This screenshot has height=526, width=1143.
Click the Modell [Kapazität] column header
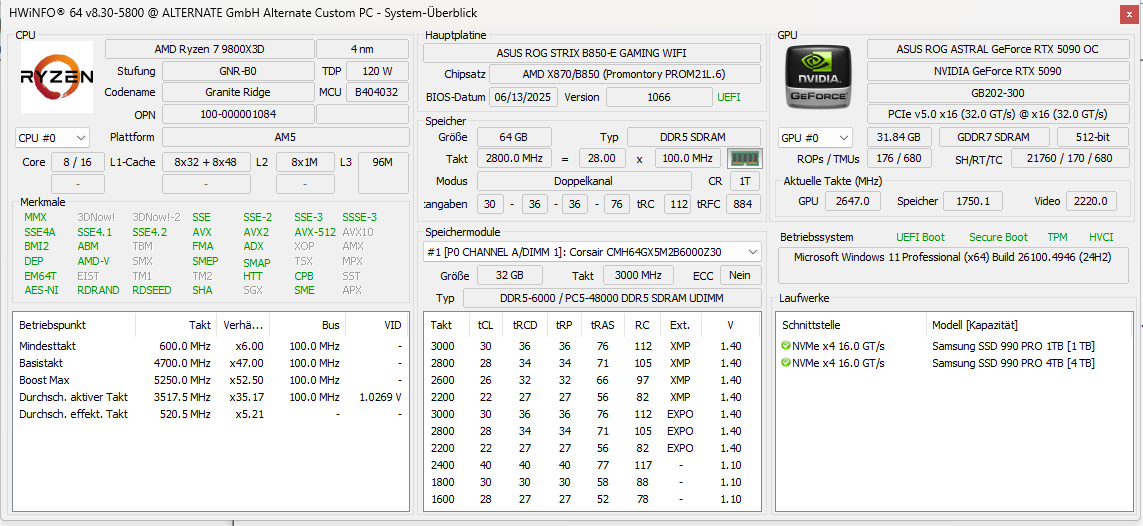1028,325
